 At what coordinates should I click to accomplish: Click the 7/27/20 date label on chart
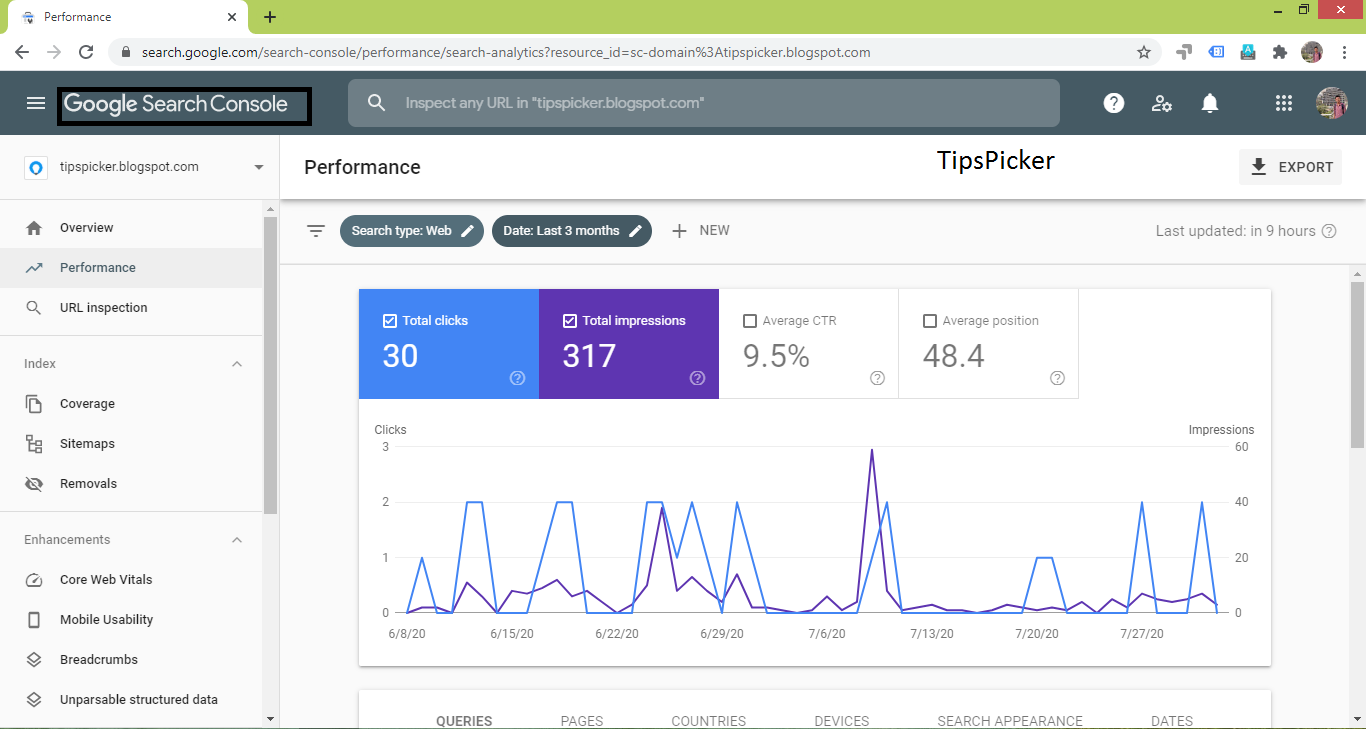1142,634
